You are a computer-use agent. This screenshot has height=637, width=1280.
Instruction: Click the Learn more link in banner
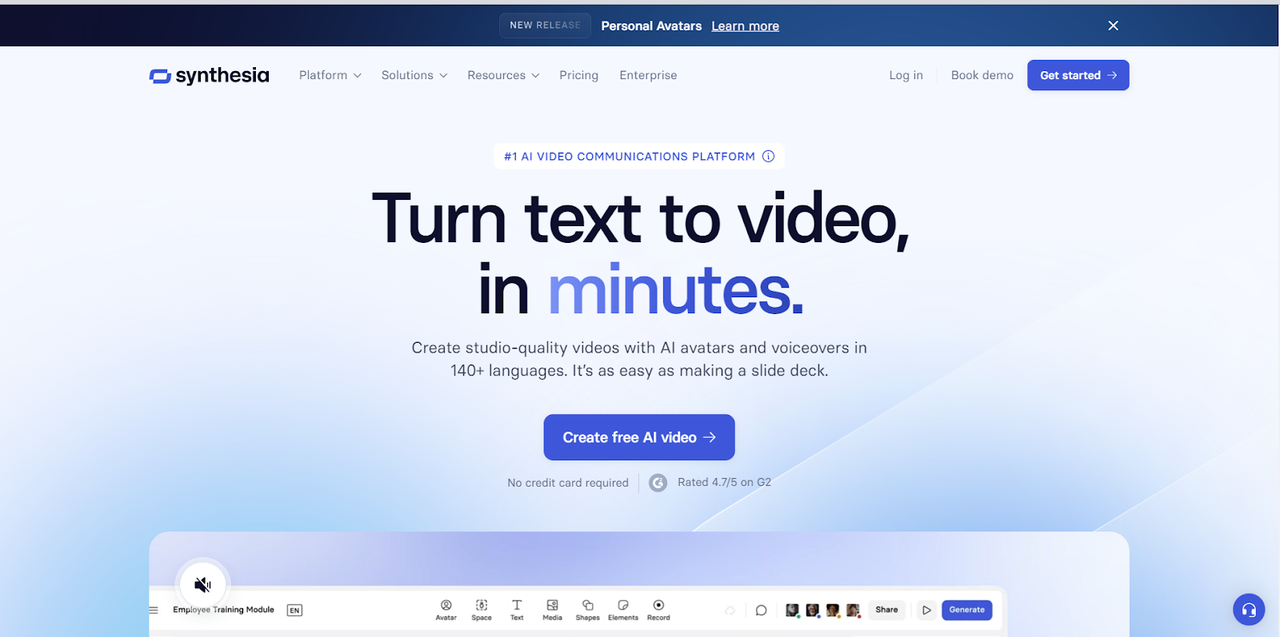745,26
